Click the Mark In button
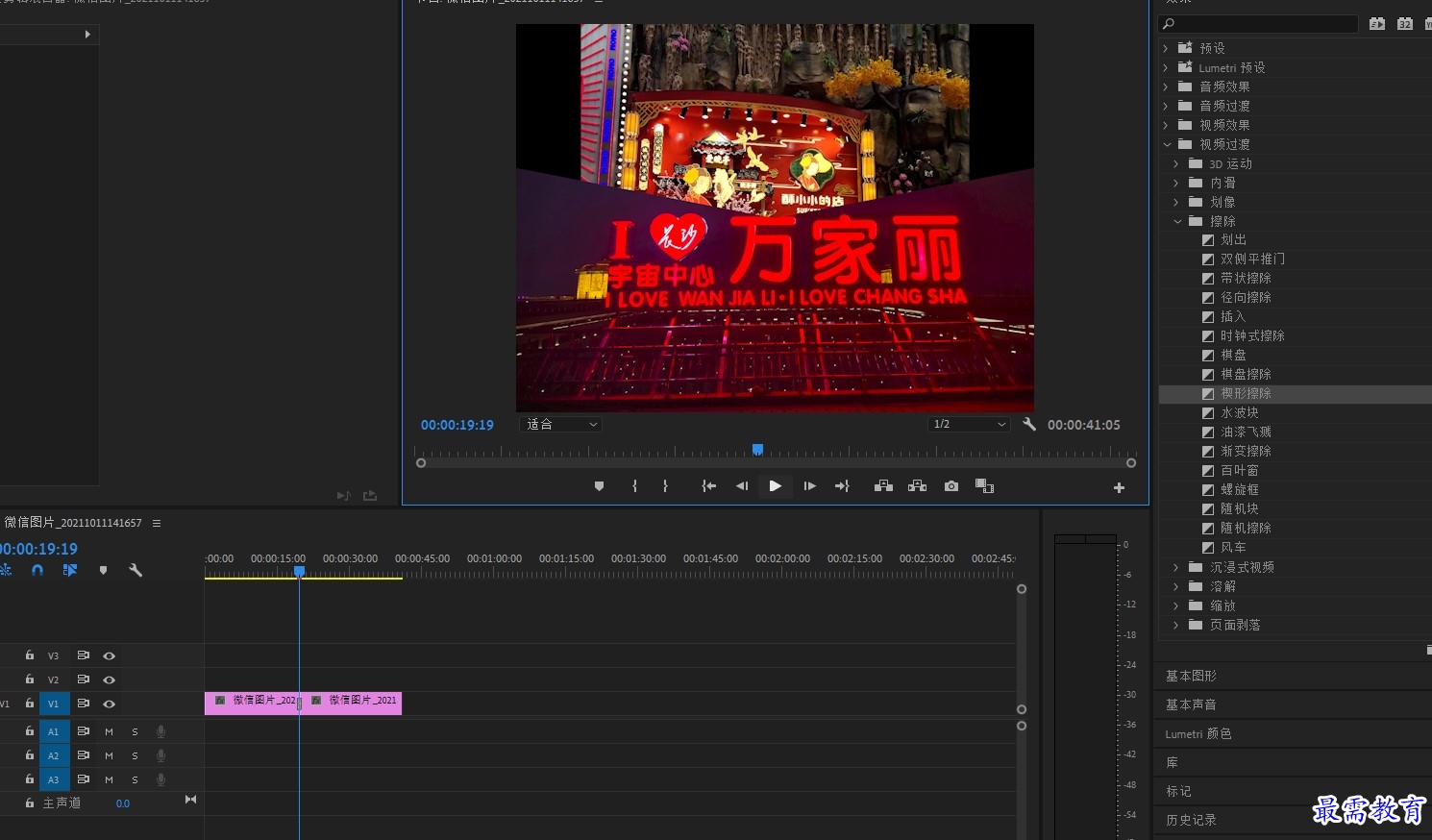This screenshot has height=840, width=1432. pos(634,486)
